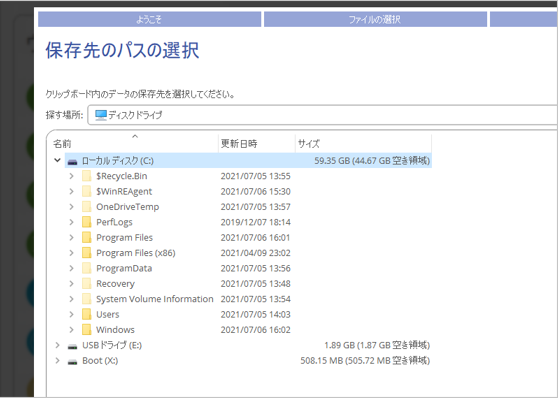Switch to the ファイルの選択 step tab

click(x=375, y=20)
